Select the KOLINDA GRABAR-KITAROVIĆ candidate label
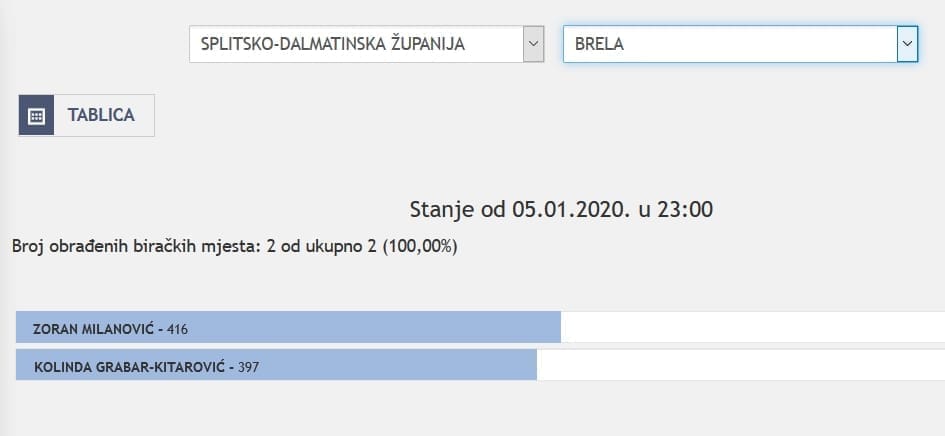The width and height of the screenshot is (945, 436). pyautogui.click(x=131, y=367)
